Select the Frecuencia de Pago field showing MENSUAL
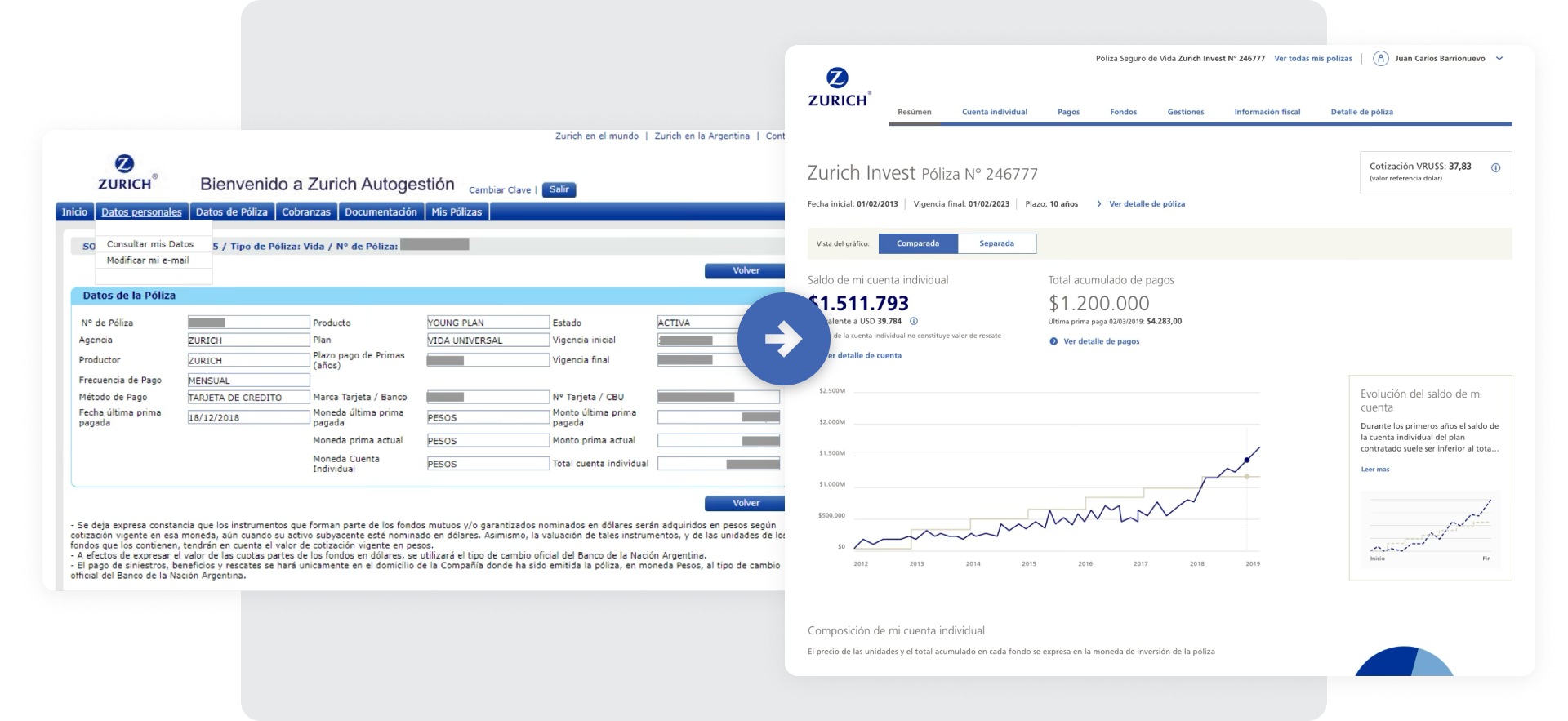Image resolution: width=1568 pixels, height=721 pixels. 248,381
